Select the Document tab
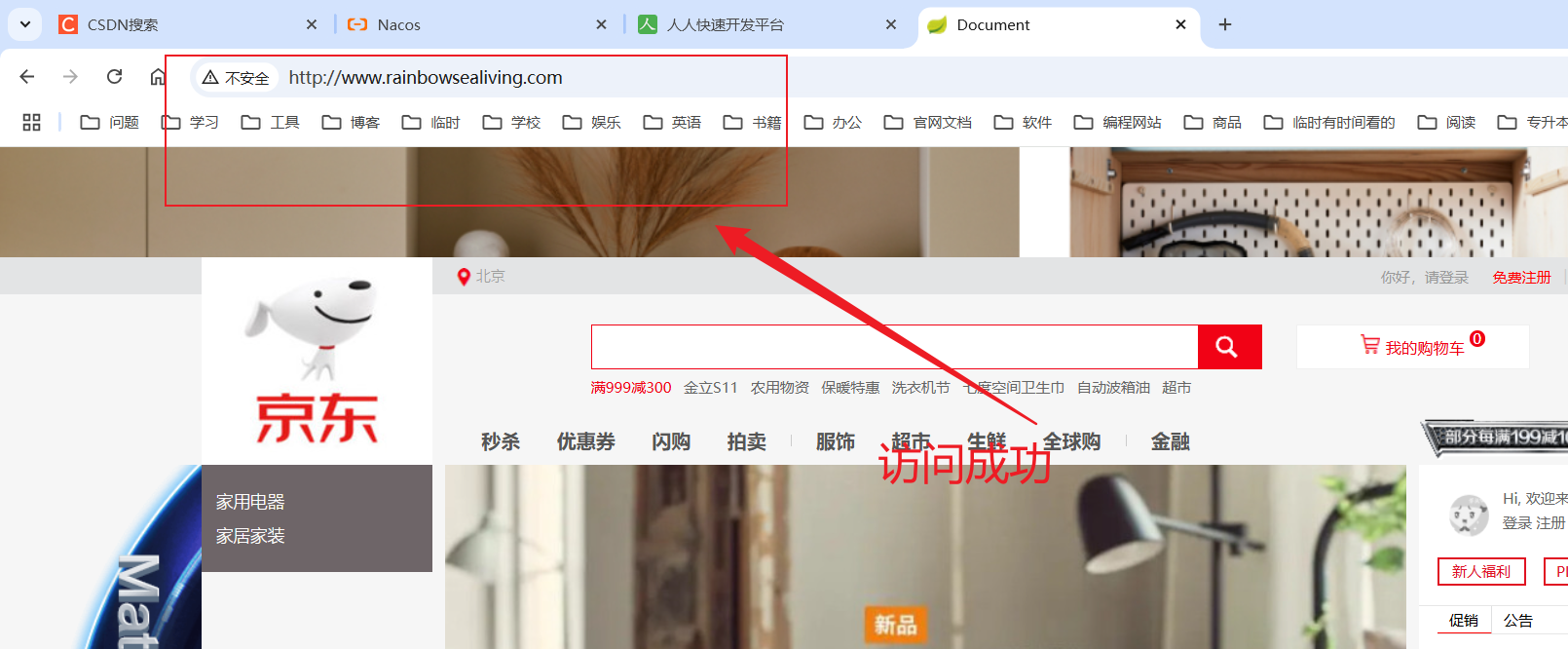Screen dimensions: 1568x649 (1057, 24)
